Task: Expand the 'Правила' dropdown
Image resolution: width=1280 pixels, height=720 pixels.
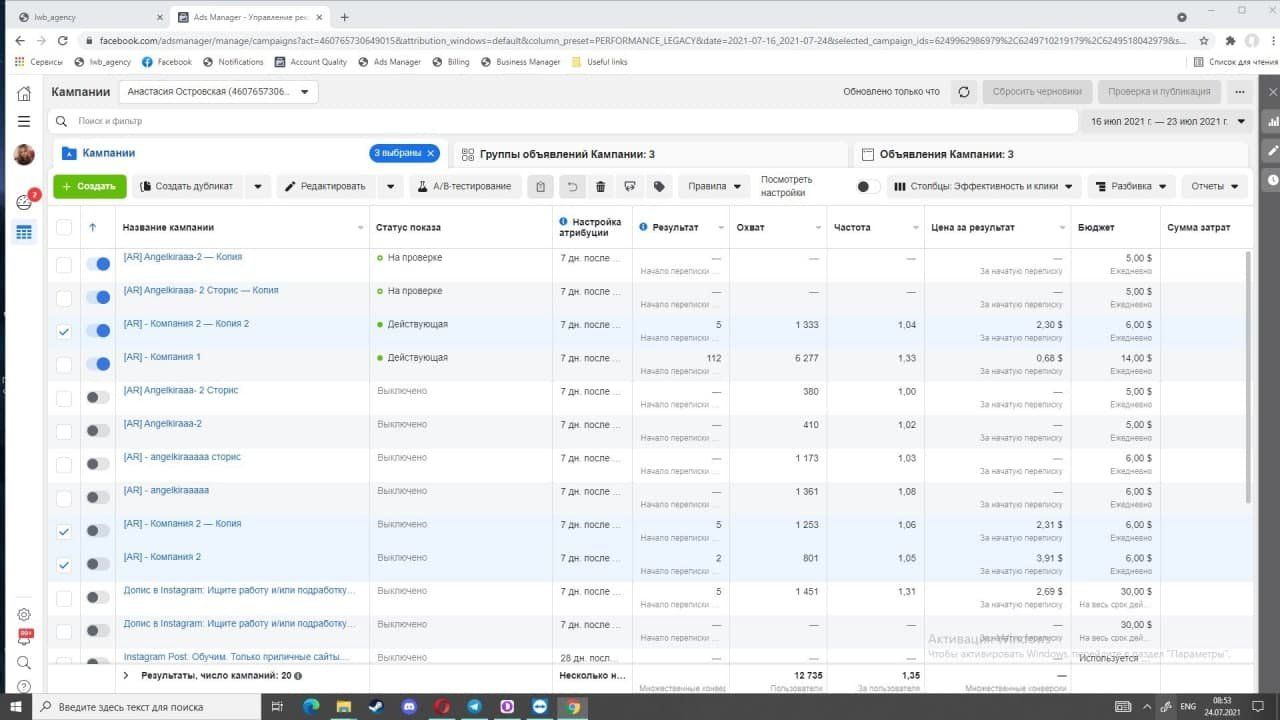Action: click(714, 186)
